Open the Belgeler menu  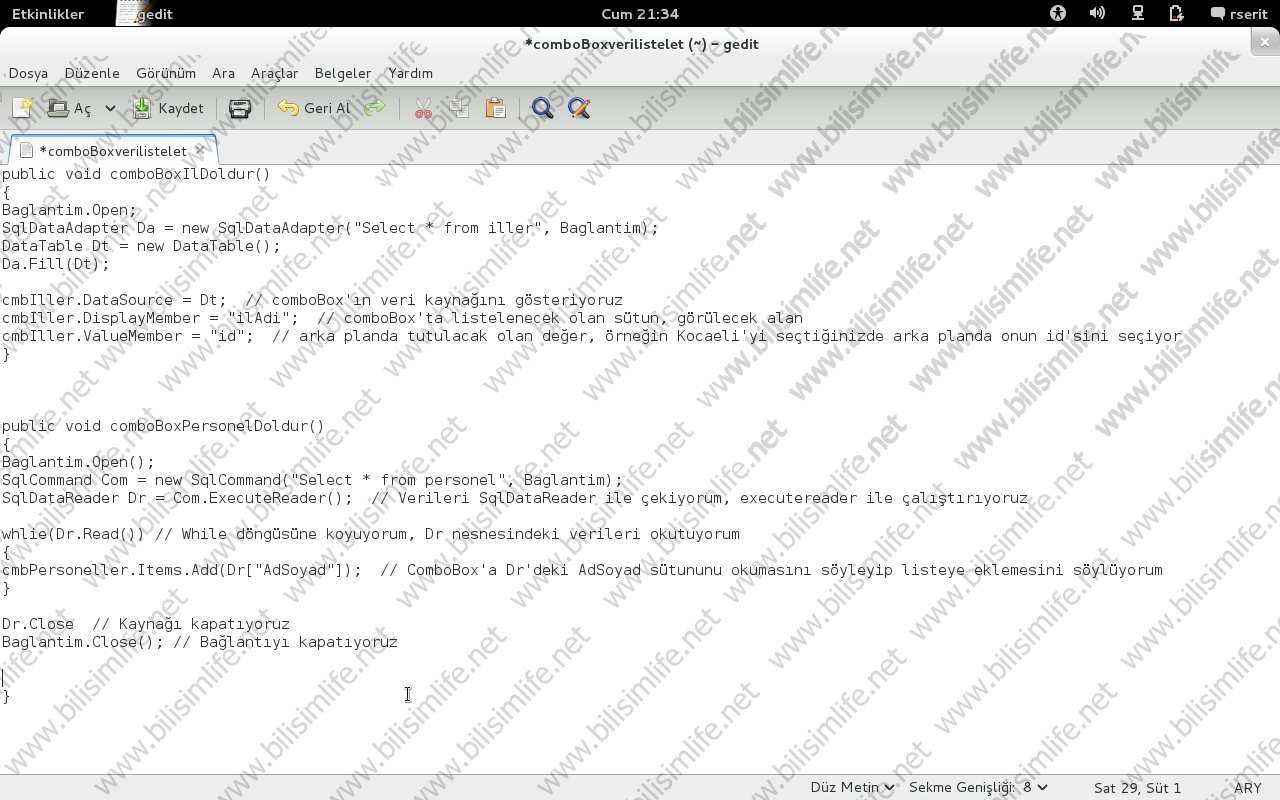tap(343, 73)
